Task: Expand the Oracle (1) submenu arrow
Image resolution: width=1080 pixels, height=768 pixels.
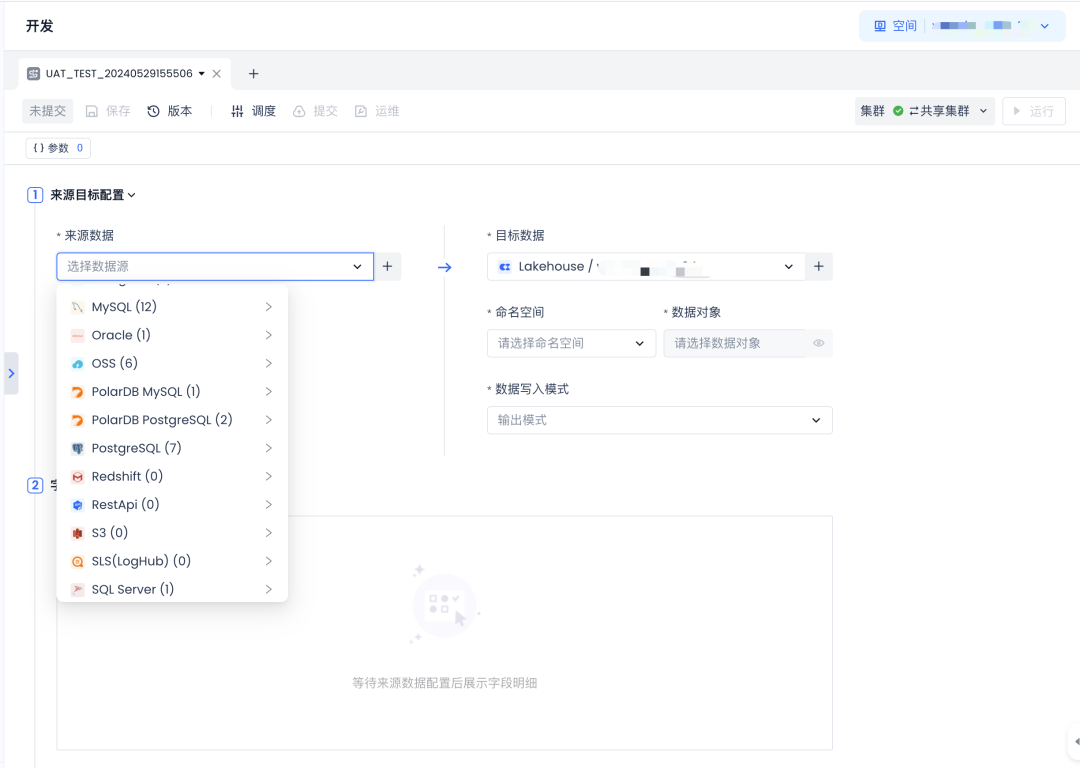Action: pyautogui.click(x=269, y=335)
